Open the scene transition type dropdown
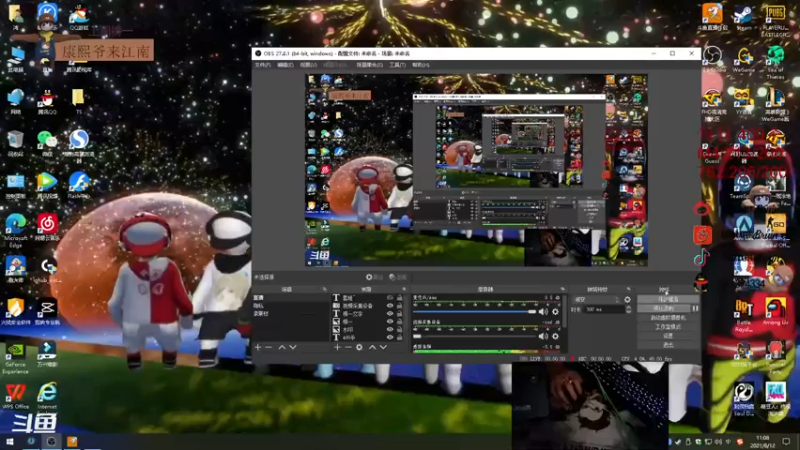This screenshot has width=800, height=450. click(596, 300)
